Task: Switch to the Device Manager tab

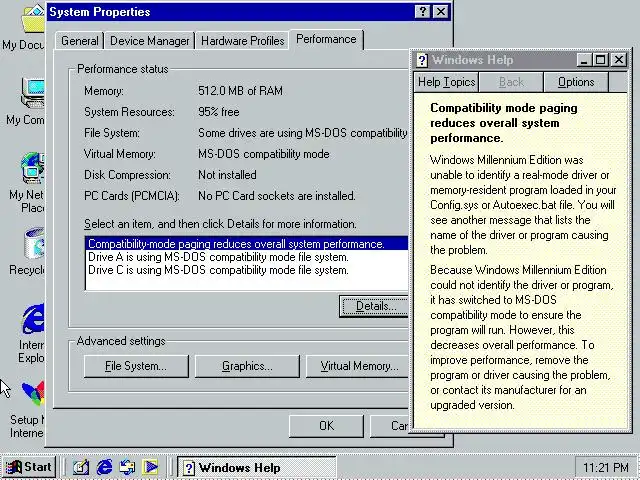Action: (x=150, y=41)
